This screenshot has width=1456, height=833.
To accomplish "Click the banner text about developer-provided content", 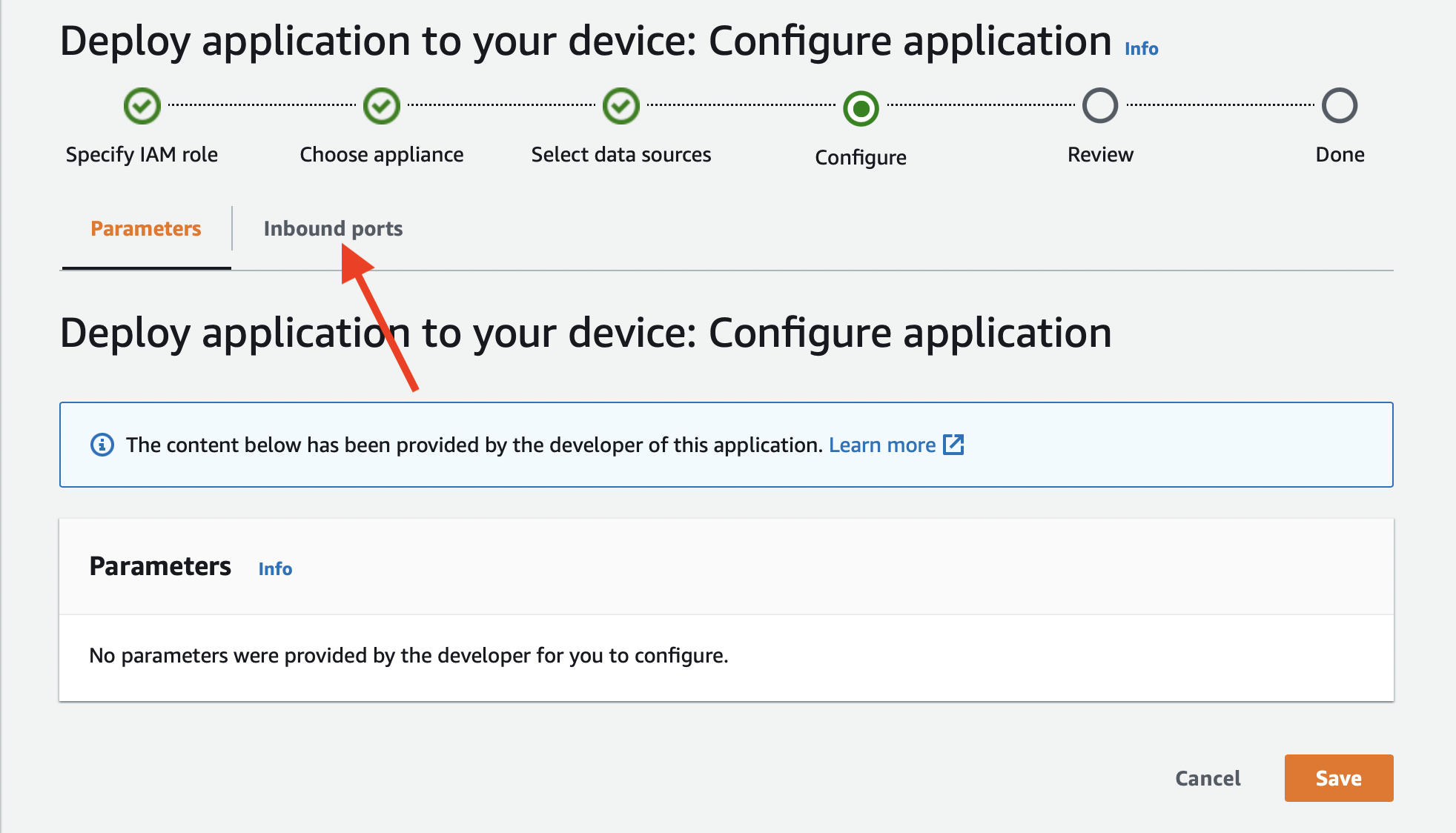I will tap(474, 445).
